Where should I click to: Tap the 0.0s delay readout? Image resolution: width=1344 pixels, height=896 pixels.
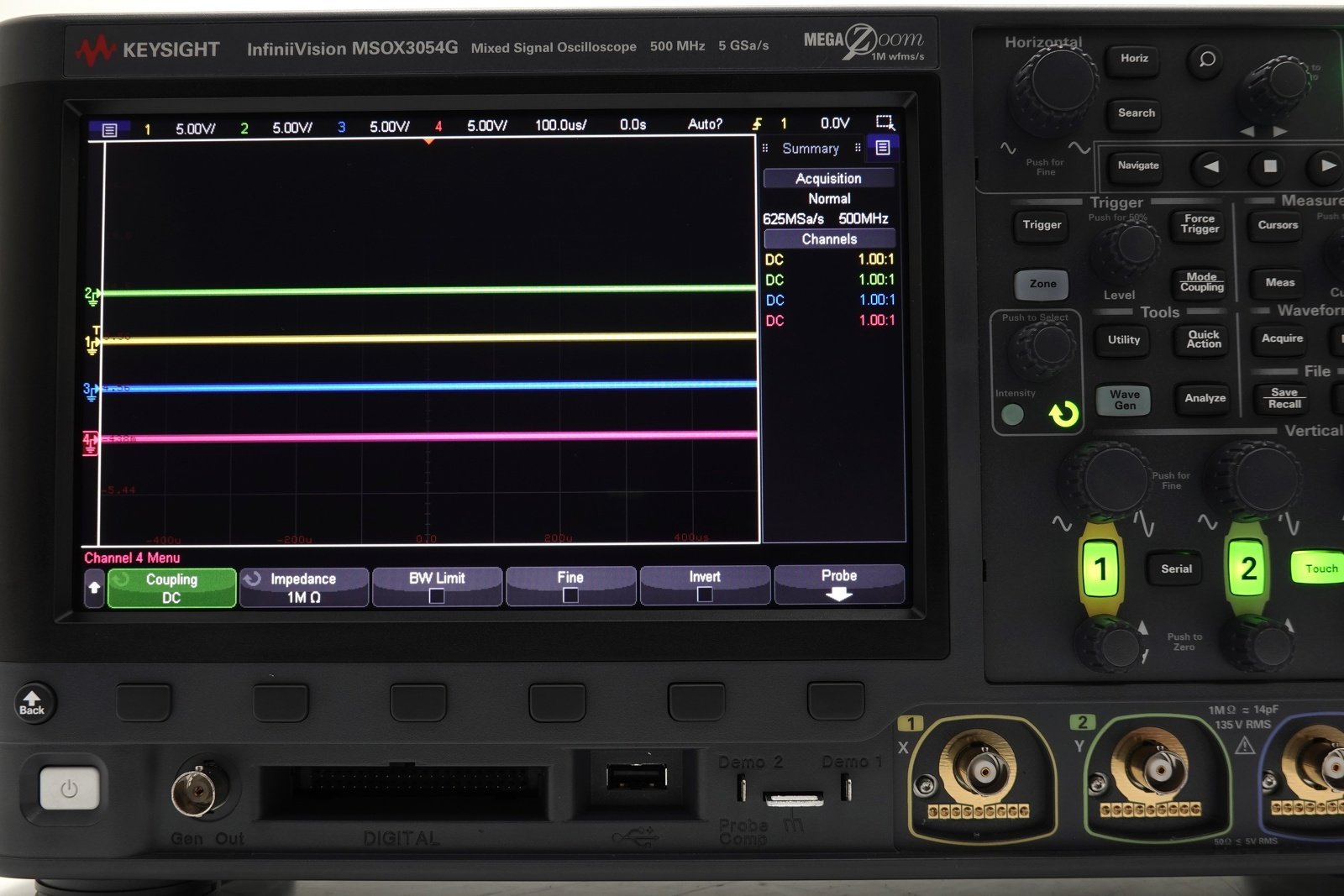[x=633, y=124]
